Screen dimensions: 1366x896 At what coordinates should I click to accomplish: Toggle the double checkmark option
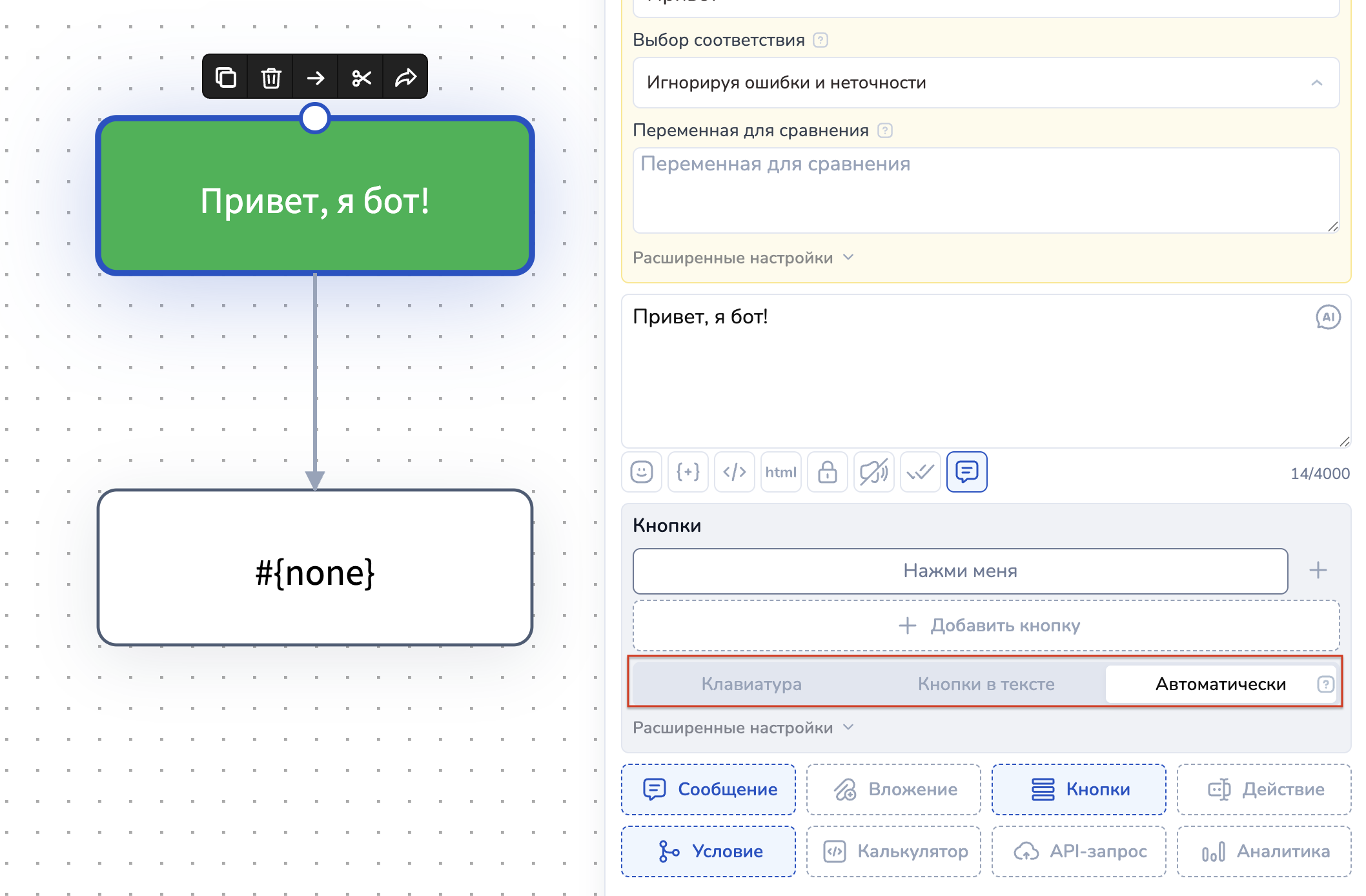921,473
